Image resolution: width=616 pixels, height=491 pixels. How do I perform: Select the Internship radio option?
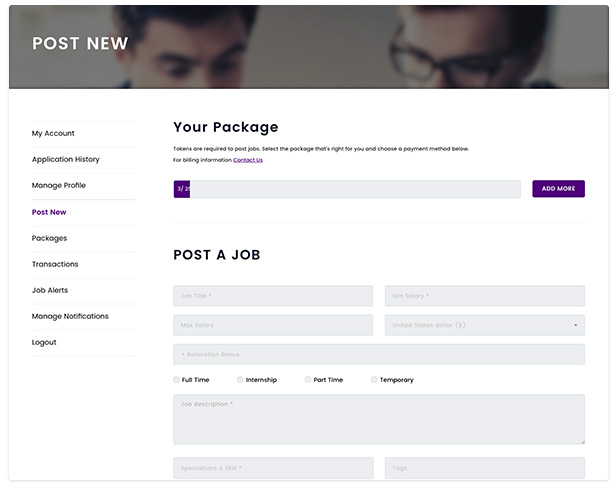coord(241,380)
